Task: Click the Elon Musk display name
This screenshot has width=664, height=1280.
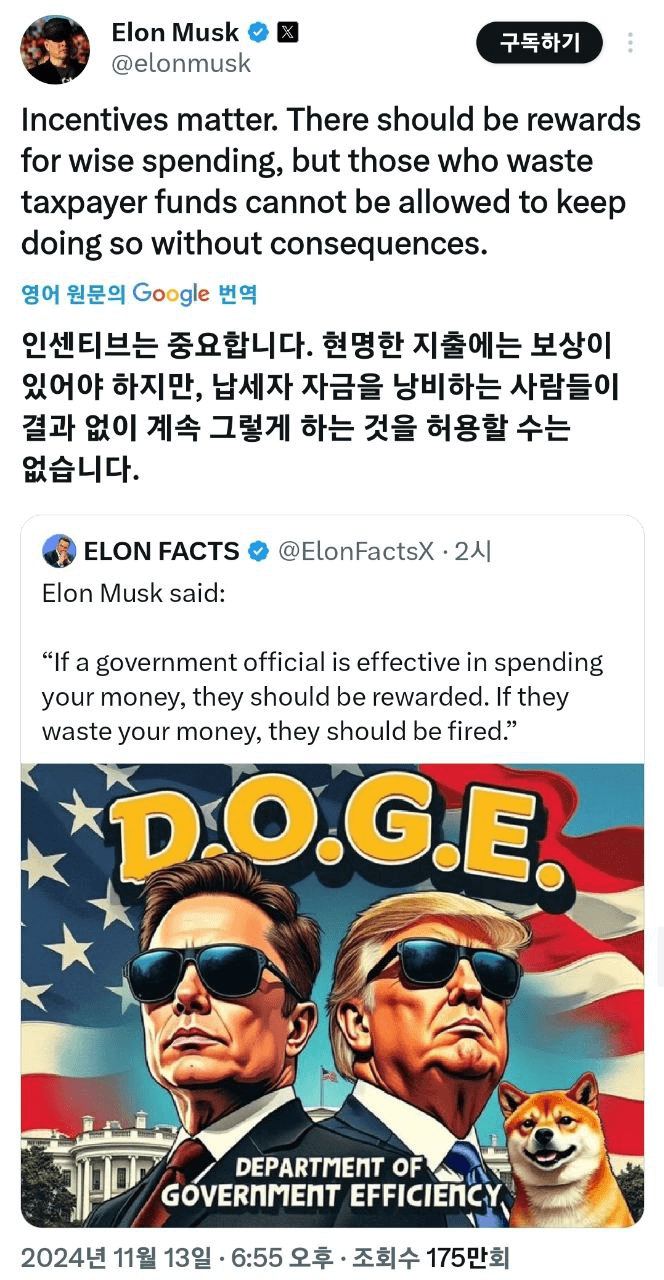Action: click(x=175, y=32)
